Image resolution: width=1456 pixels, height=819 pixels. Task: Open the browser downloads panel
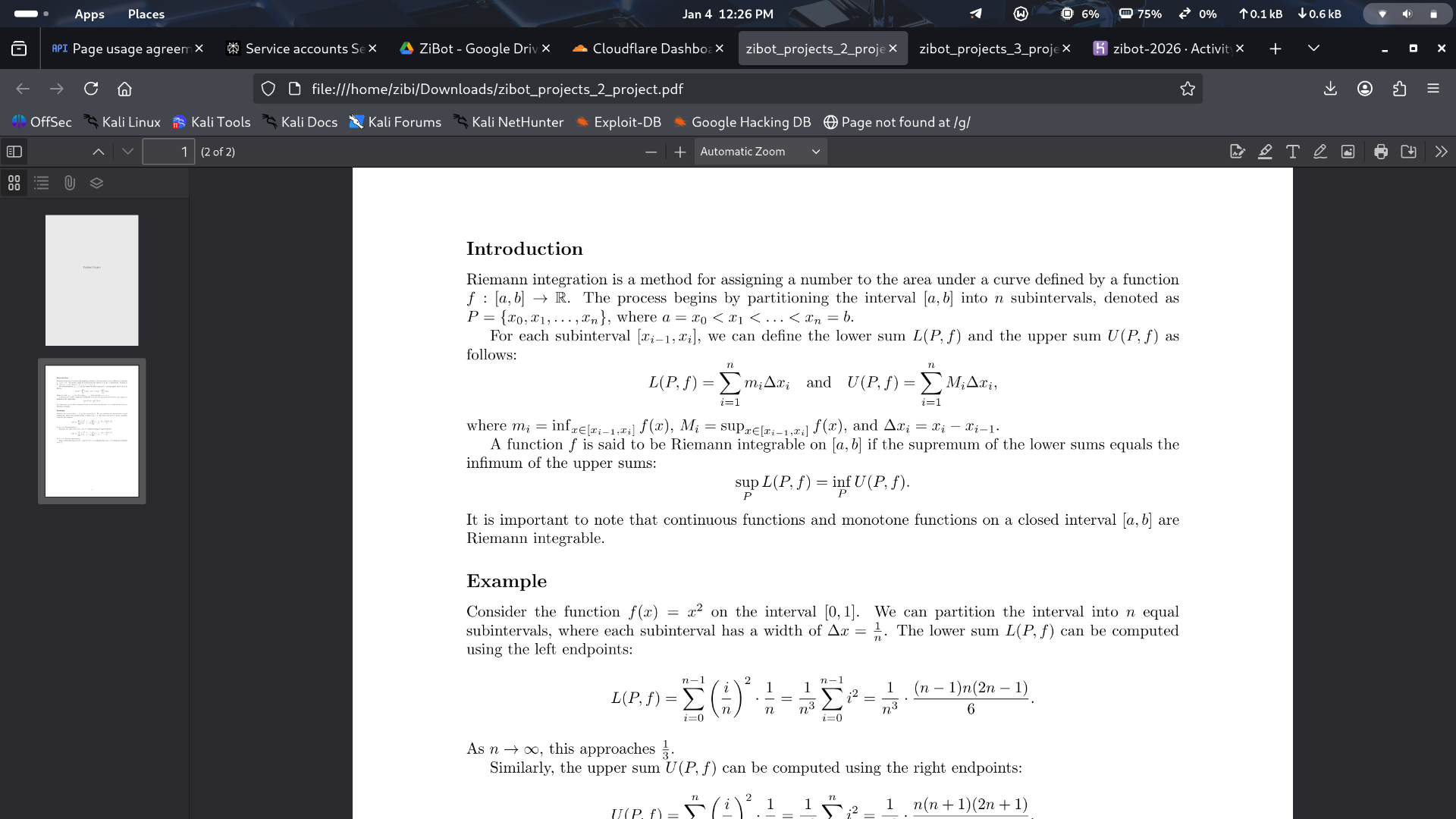(1330, 89)
